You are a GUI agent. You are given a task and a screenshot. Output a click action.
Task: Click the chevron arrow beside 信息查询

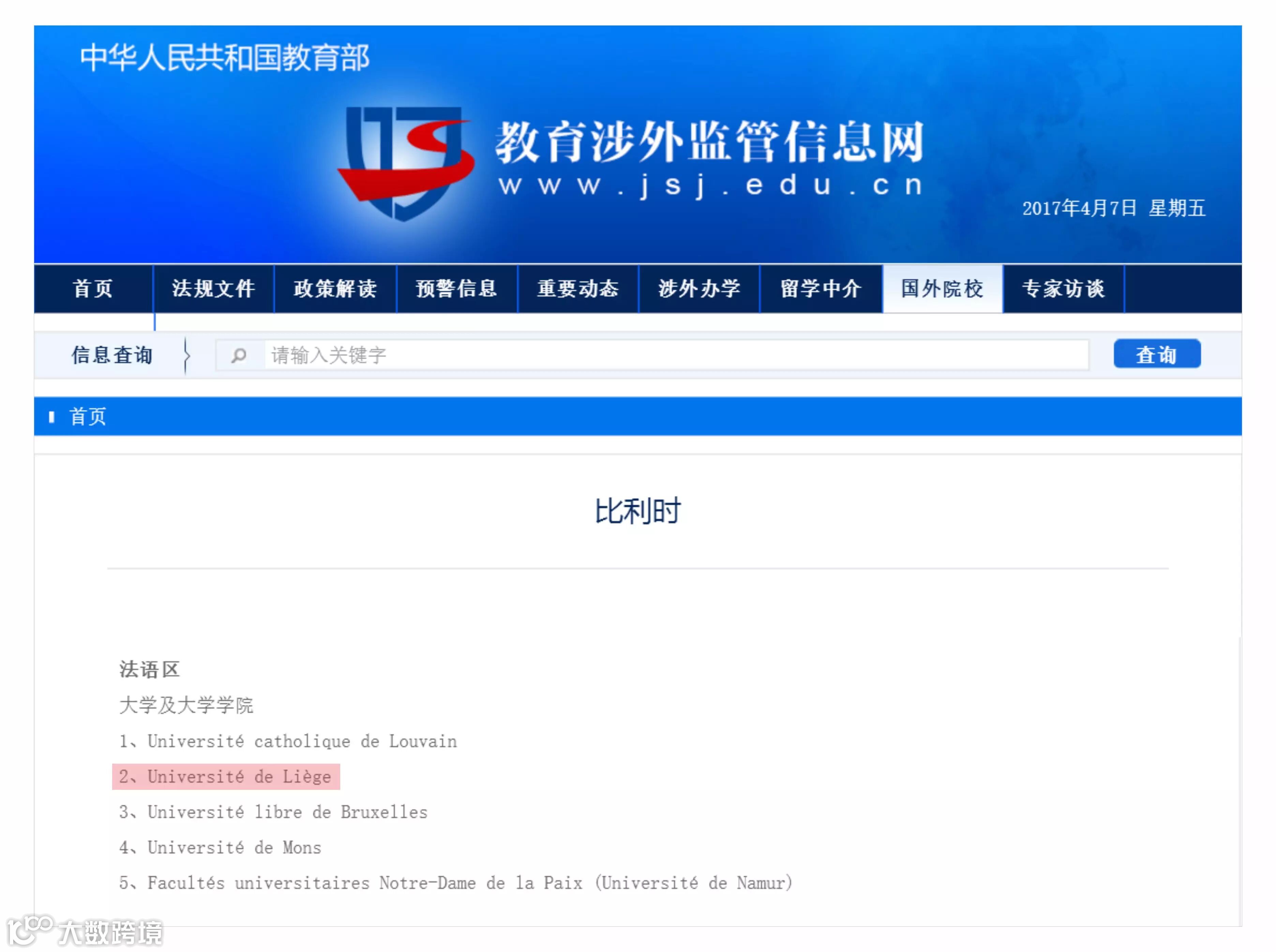[x=187, y=355]
